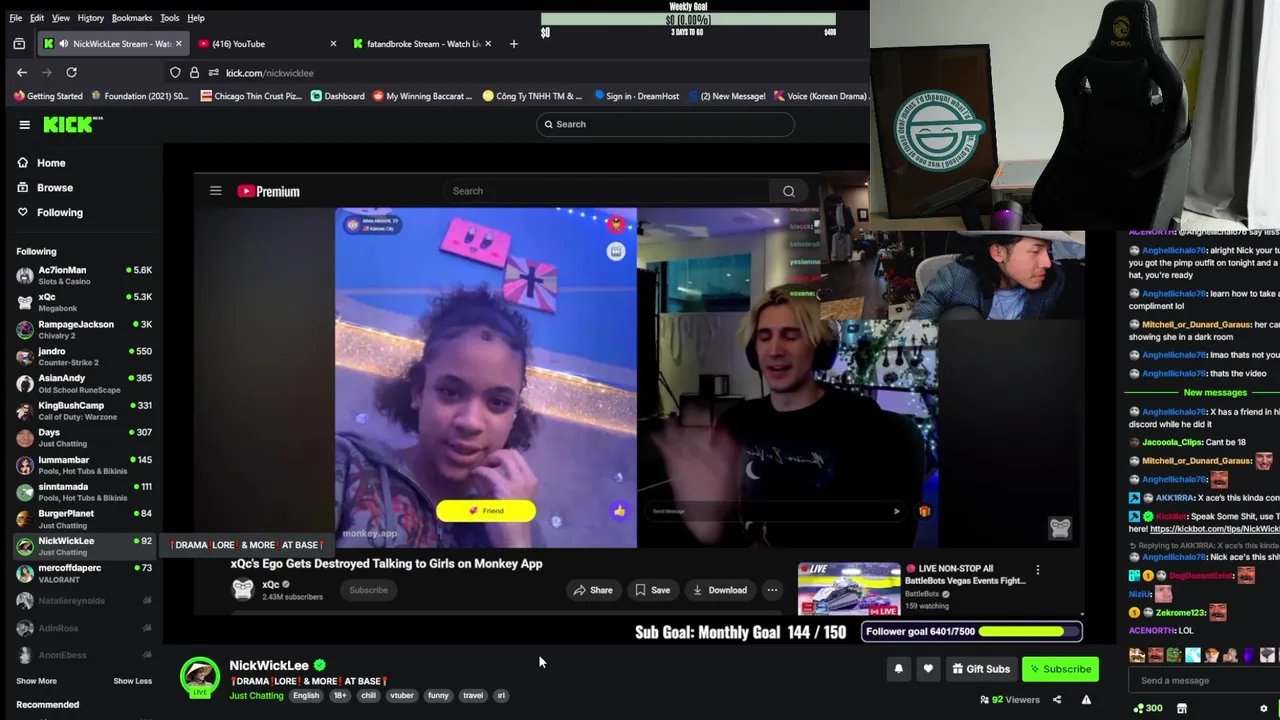Screen dimensions: 1280x720
Task: Open AsianAndy channel in Following list
Action: 84,383
